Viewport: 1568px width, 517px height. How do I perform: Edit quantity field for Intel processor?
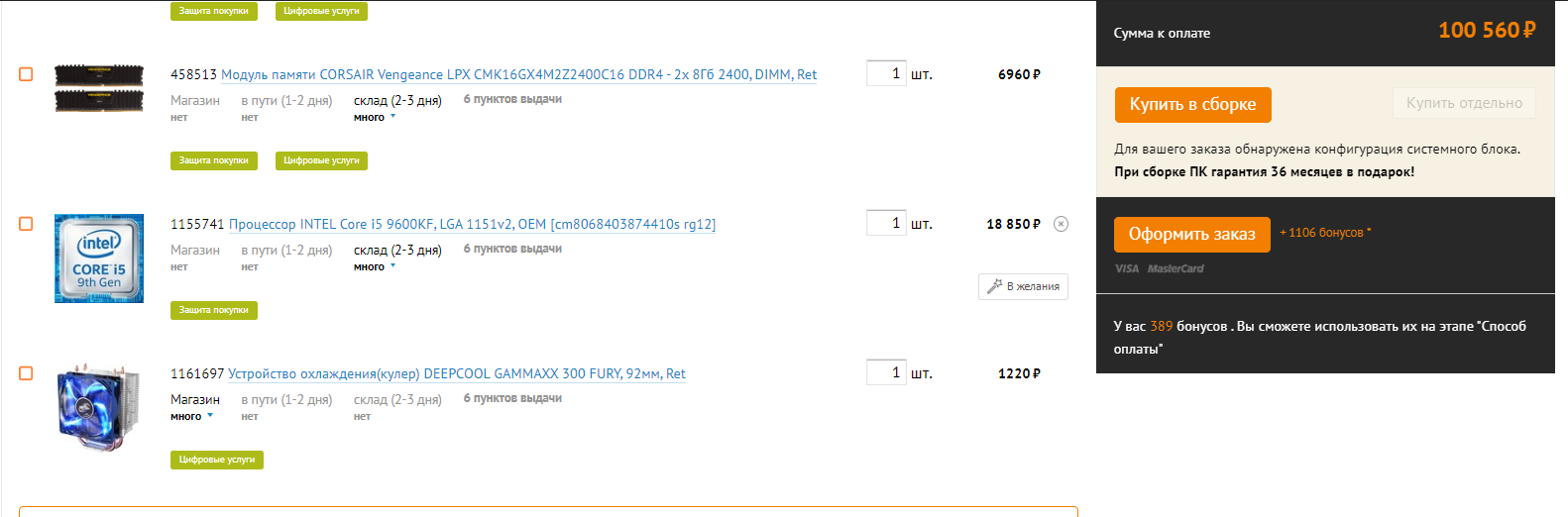(x=886, y=223)
